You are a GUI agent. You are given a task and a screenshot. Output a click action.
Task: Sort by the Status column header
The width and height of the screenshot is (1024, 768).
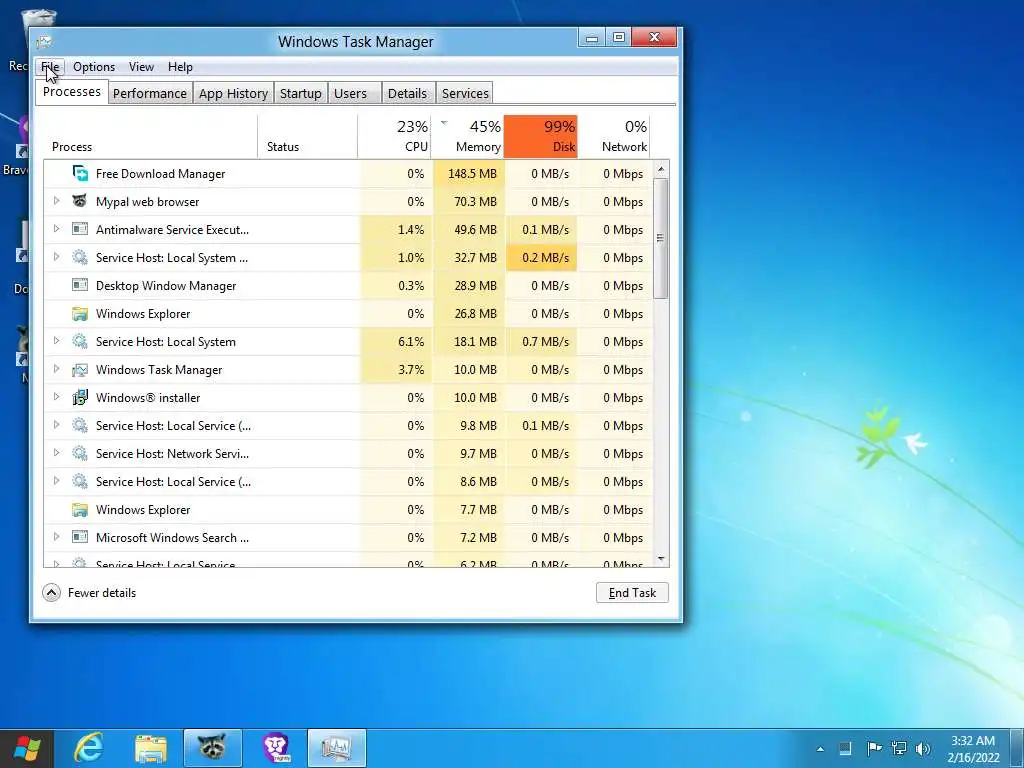pos(308,136)
